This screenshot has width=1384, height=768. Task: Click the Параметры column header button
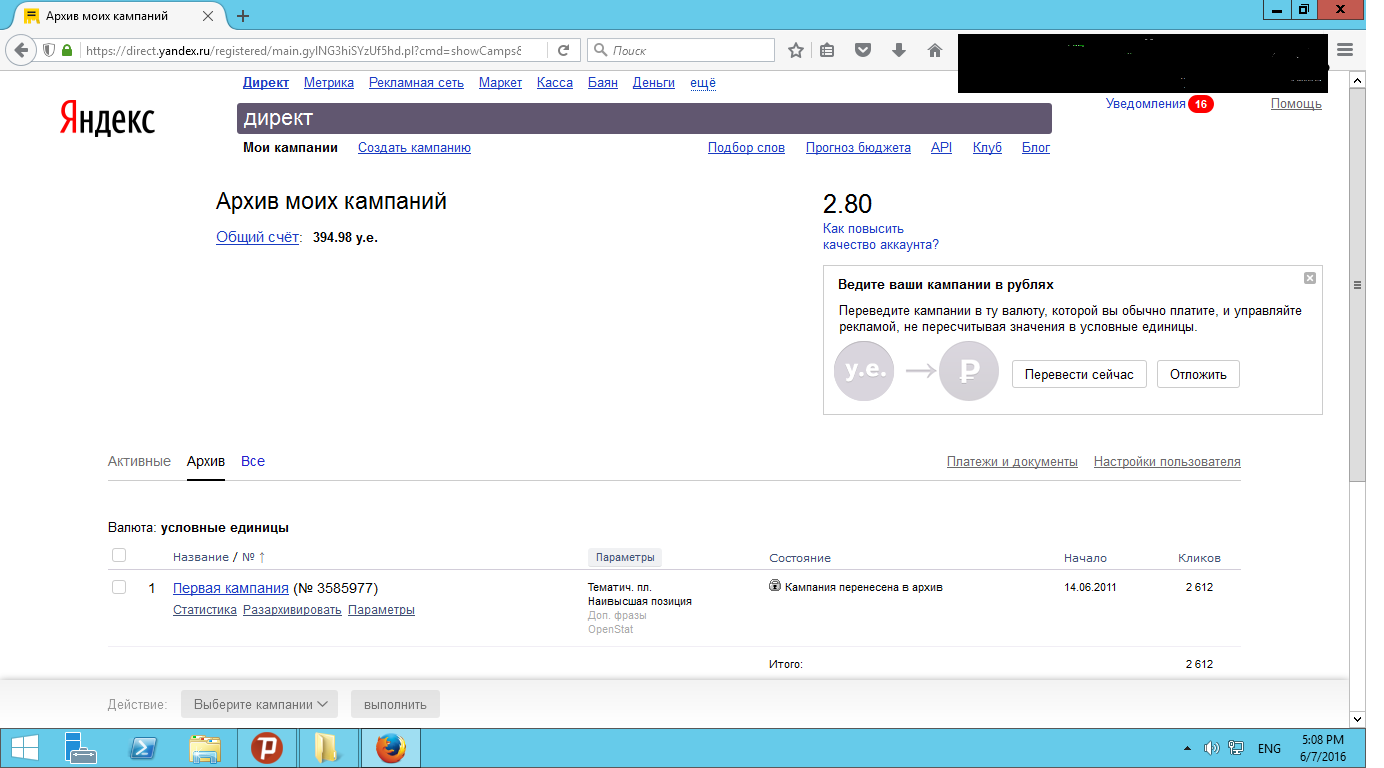[x=625, y=557]
